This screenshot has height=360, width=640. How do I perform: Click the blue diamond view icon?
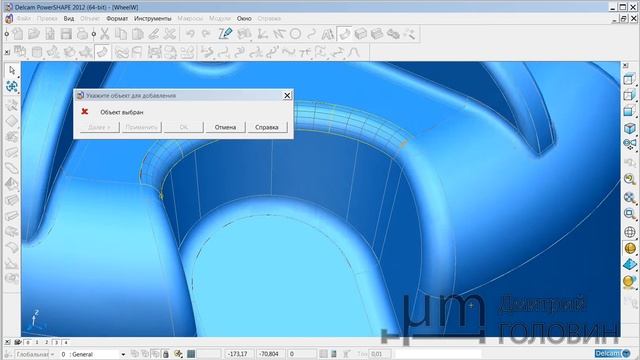tap(630, 264)
